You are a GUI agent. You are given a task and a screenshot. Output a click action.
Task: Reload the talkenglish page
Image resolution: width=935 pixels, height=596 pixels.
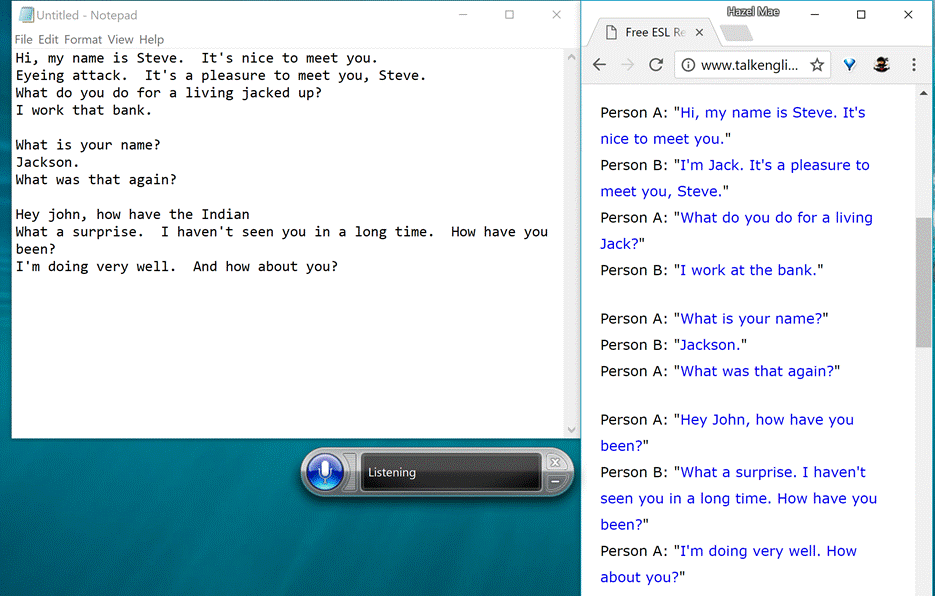click(x=656, y=65)
